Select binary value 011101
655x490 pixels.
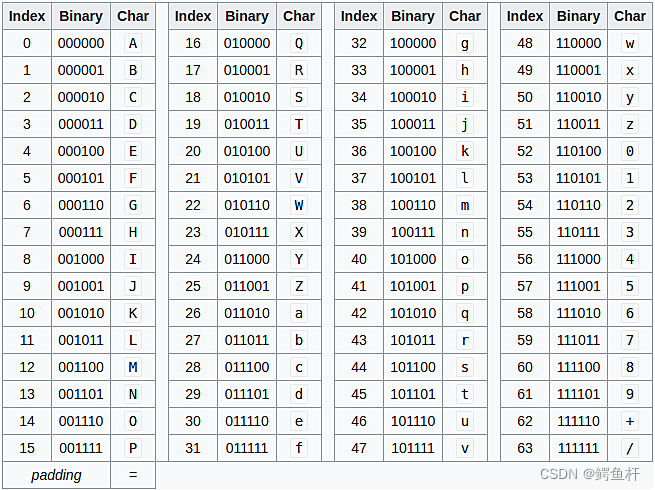pos(247,394)
